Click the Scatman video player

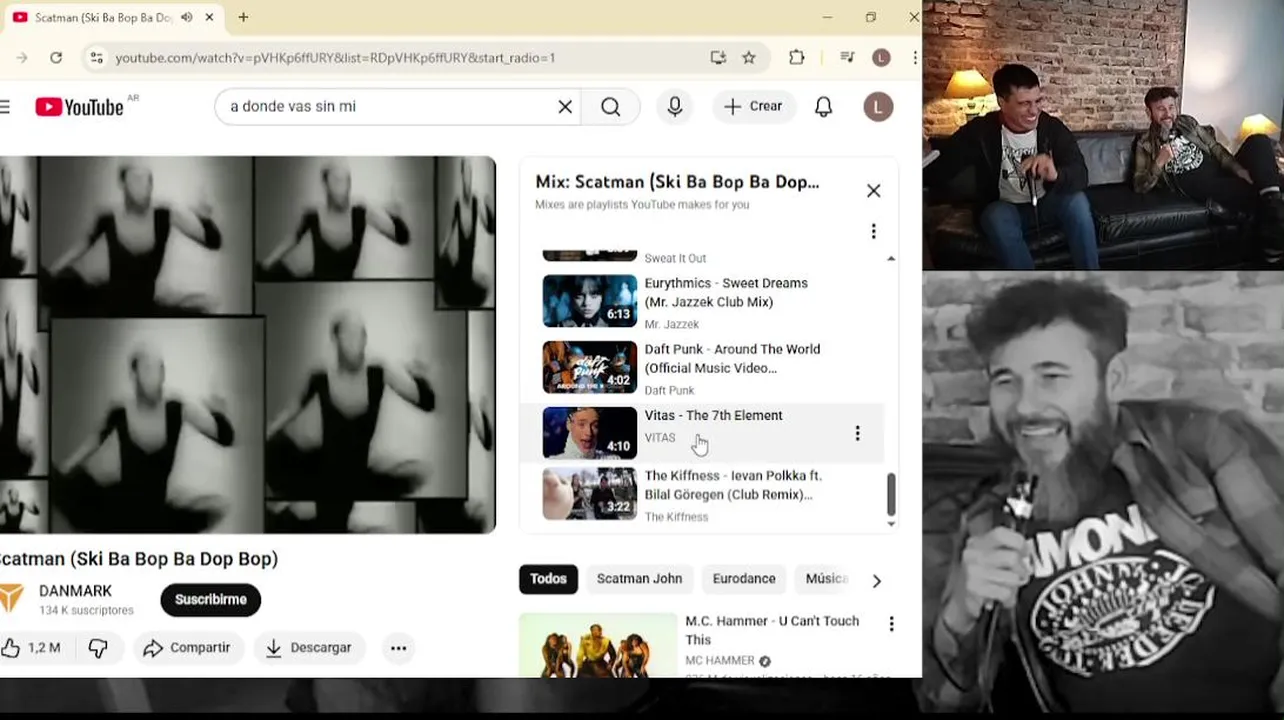coord(248,344)
